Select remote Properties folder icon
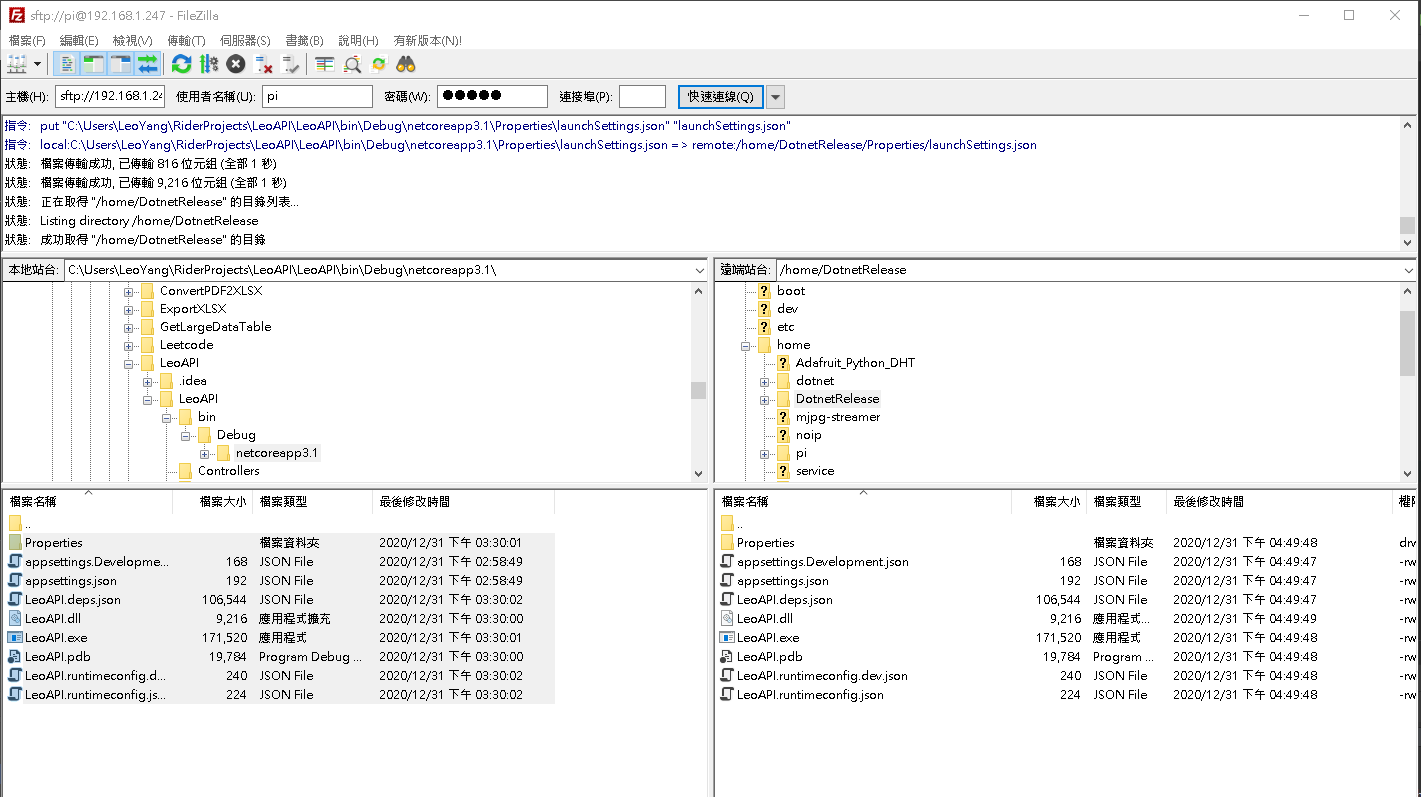The height and width of the screenshot is (797, 1421). click(727, 542)
